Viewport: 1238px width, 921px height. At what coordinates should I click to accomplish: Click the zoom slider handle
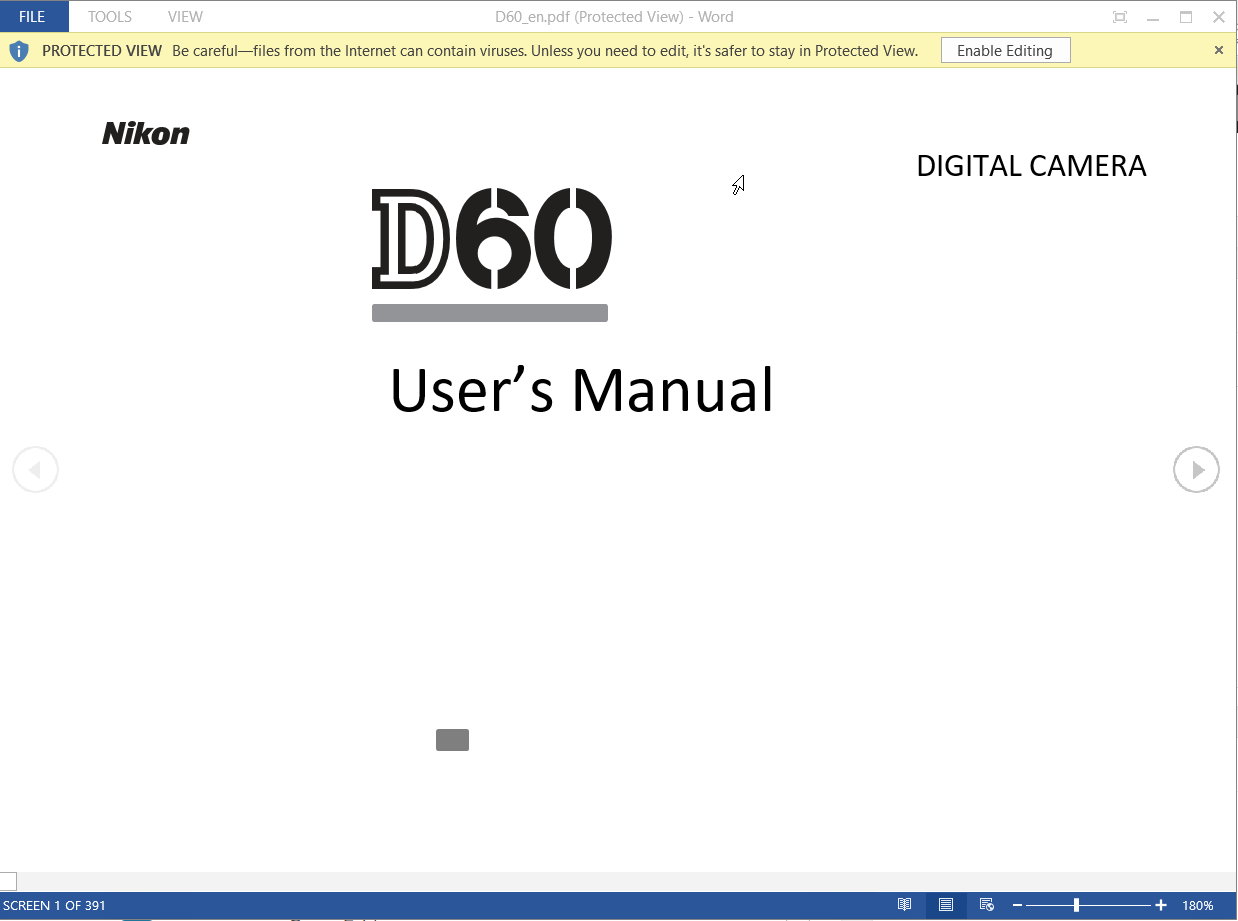(x=1076, y=905)
